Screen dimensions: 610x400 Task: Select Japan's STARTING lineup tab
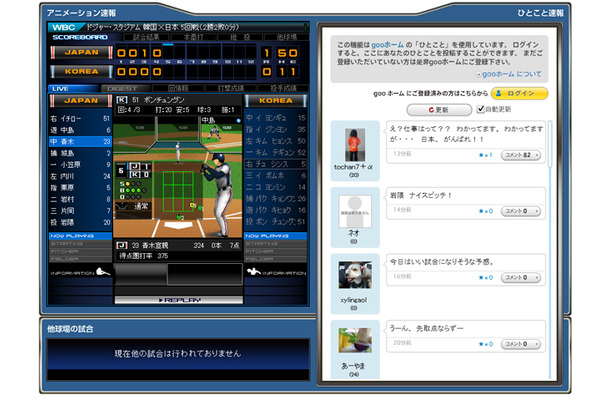81,244
